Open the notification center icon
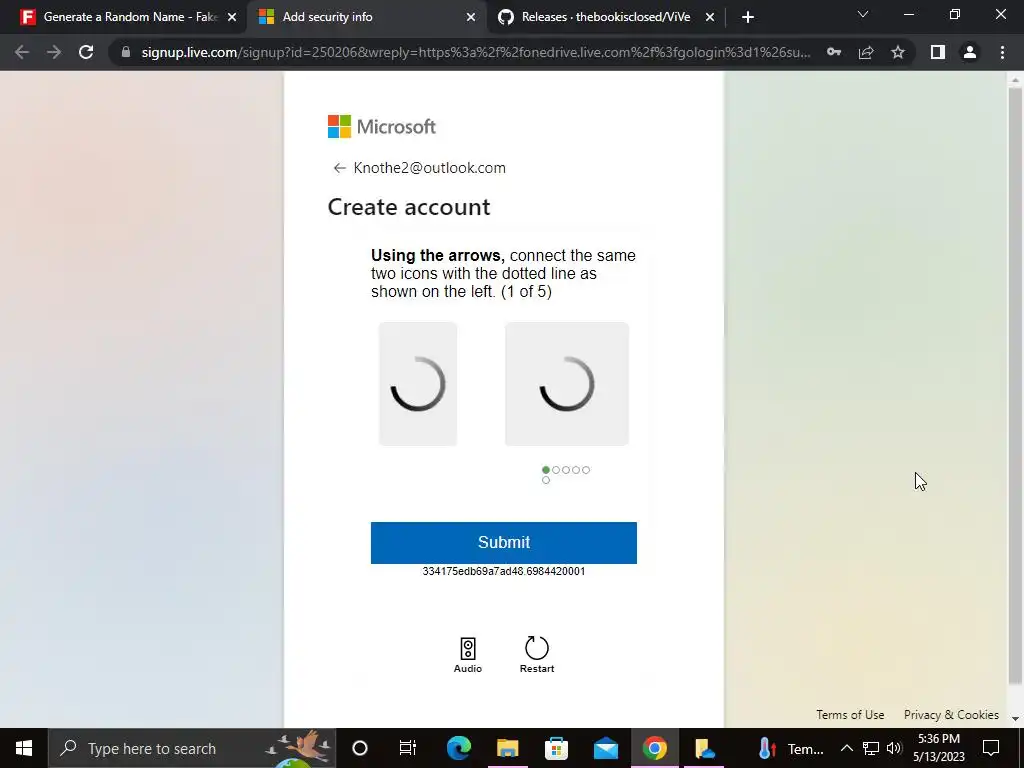The image size is (1024, 768). click(991, 748)
